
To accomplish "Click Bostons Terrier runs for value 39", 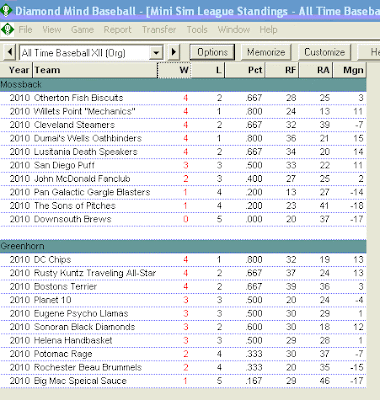I will coord(291,287).
